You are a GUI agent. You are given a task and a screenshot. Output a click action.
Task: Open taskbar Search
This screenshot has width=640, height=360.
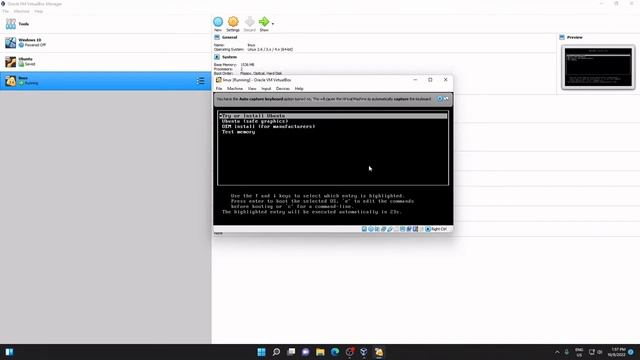276,352
